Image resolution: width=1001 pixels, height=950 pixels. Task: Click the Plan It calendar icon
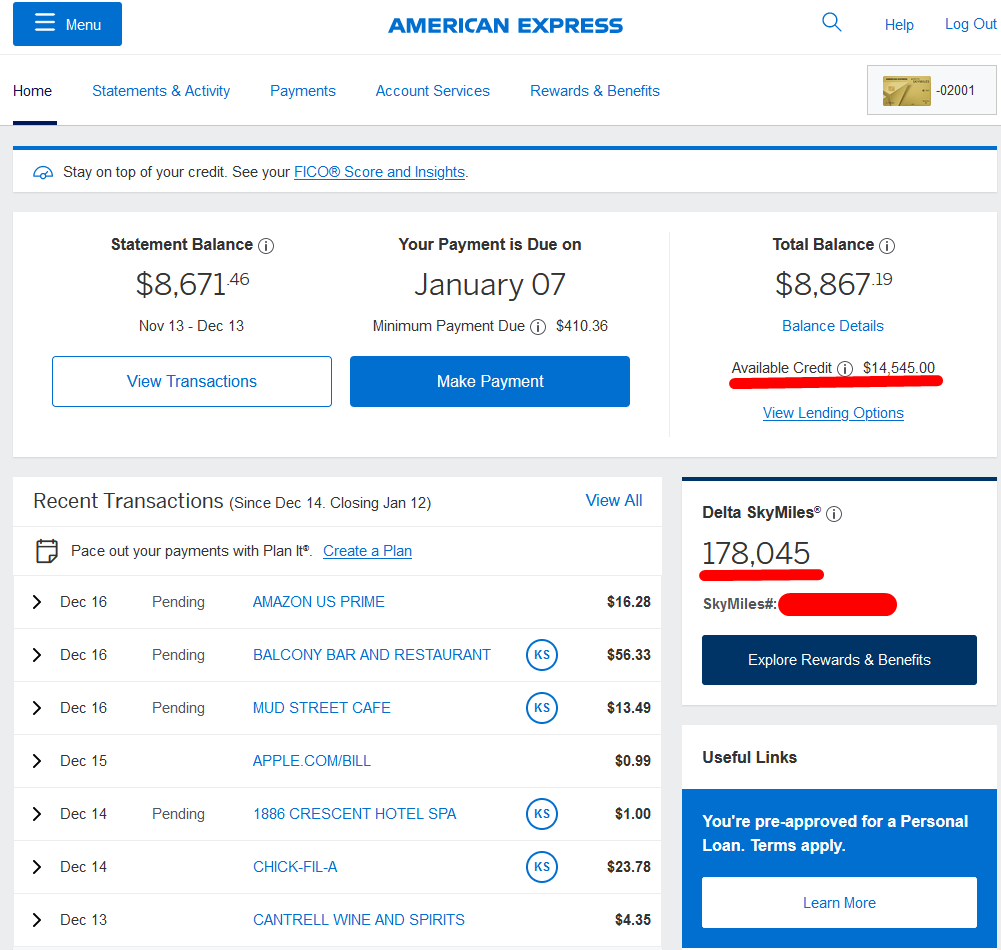tap(47, 550)
